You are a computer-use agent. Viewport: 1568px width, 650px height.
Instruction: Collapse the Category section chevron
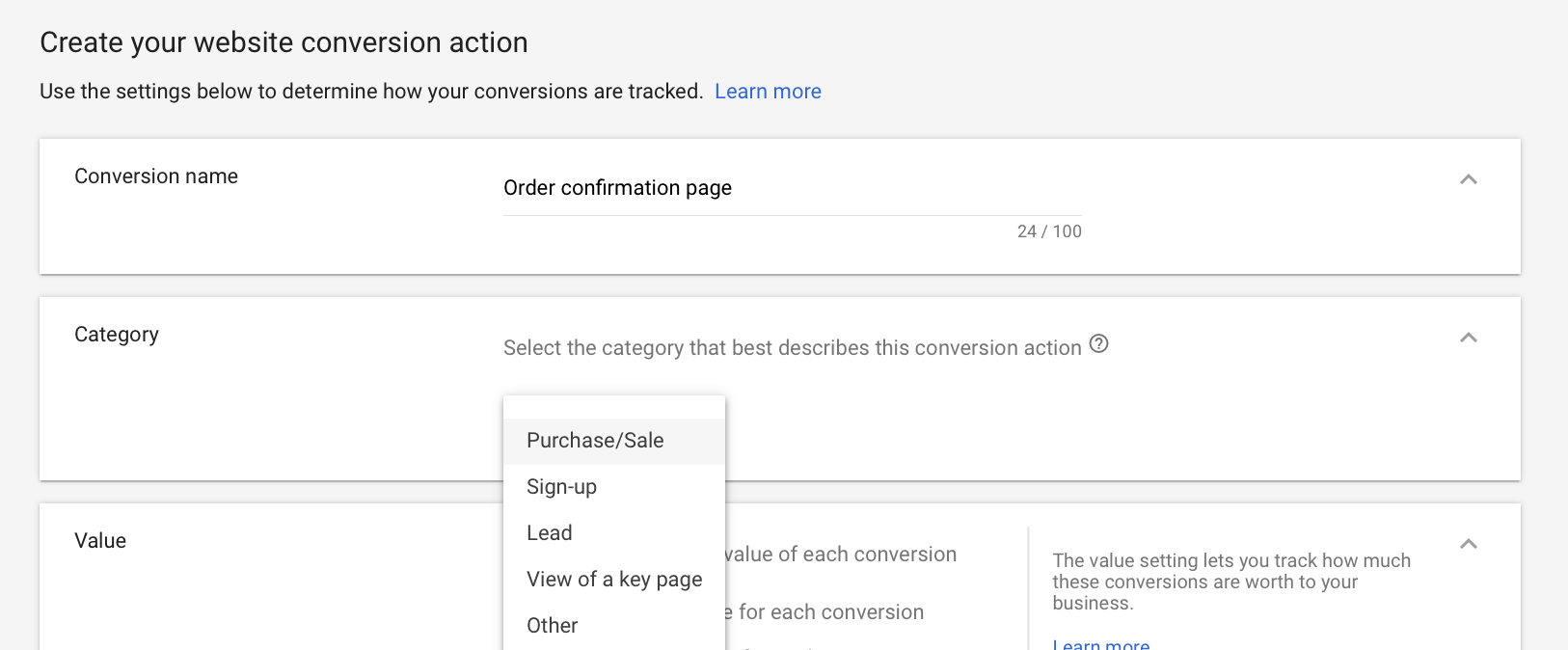[x=1469, y=338]
